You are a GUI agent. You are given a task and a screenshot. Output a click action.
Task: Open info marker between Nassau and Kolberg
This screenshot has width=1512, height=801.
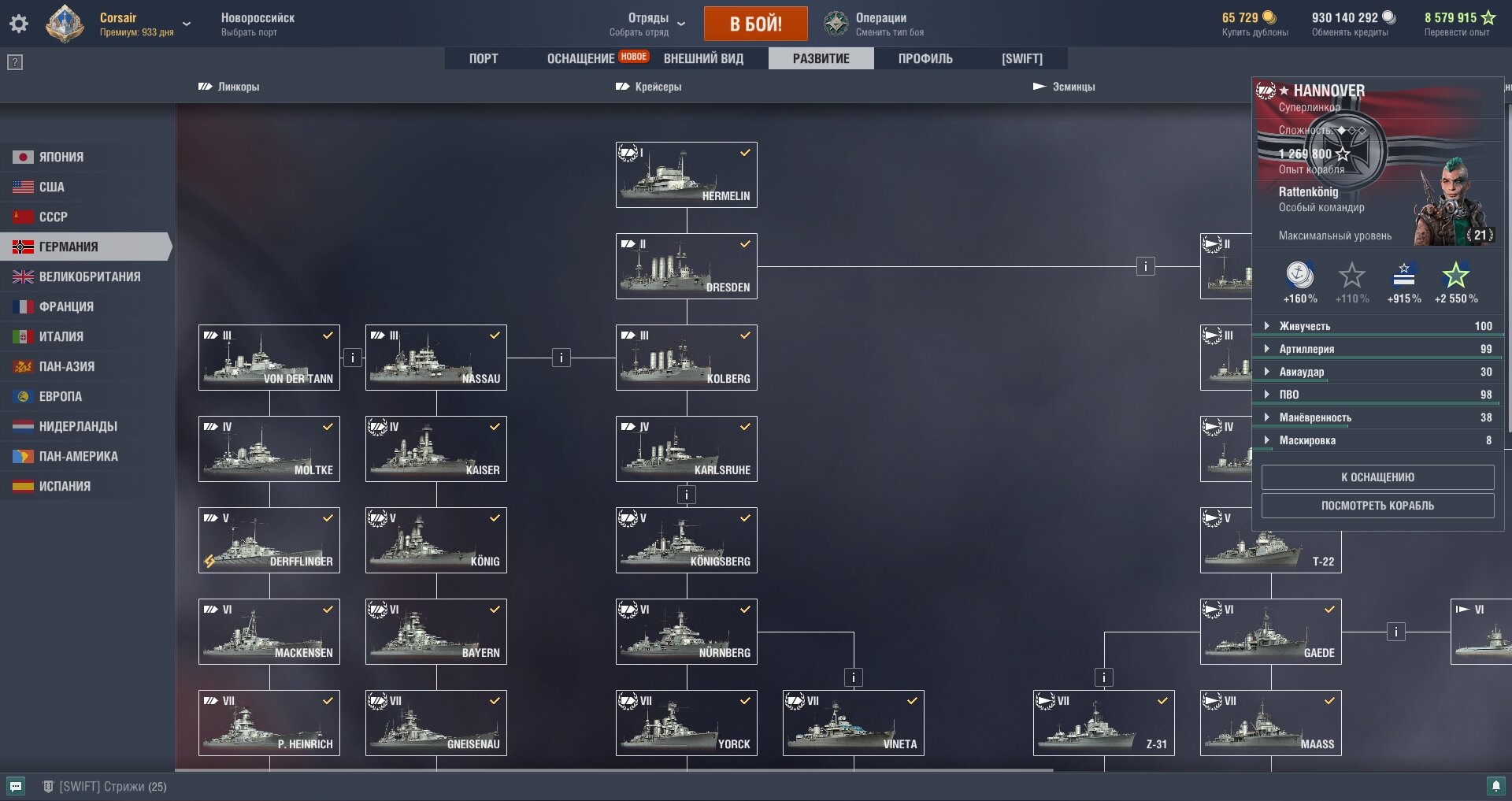click(x=561, y=358)
